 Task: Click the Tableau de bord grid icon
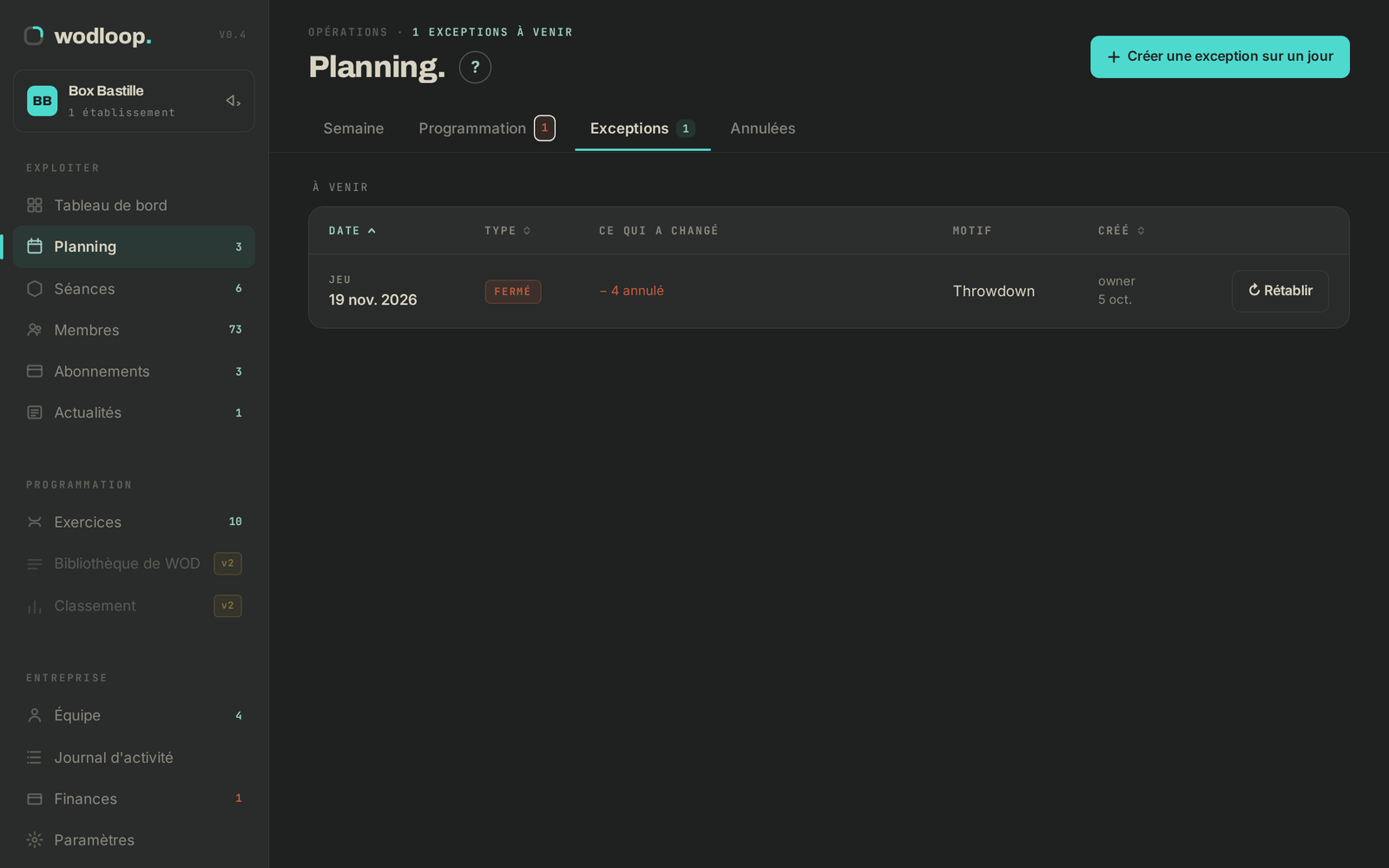point(35,205)
